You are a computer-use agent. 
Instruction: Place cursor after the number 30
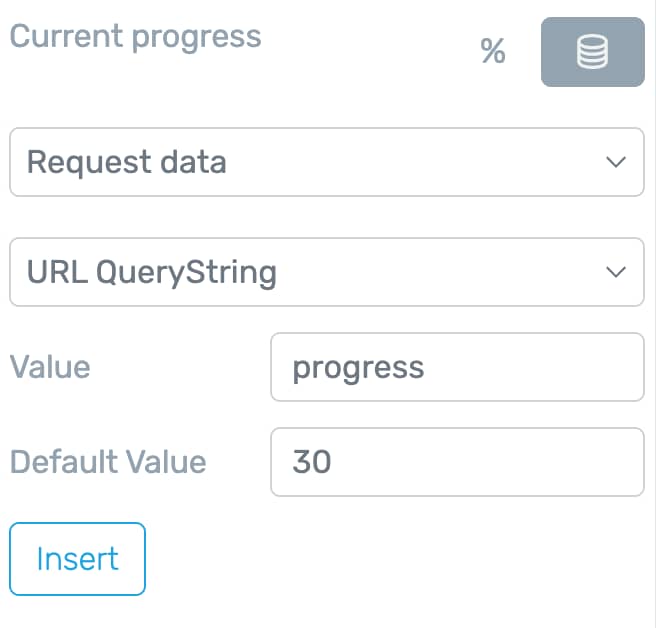pos(333,462)
